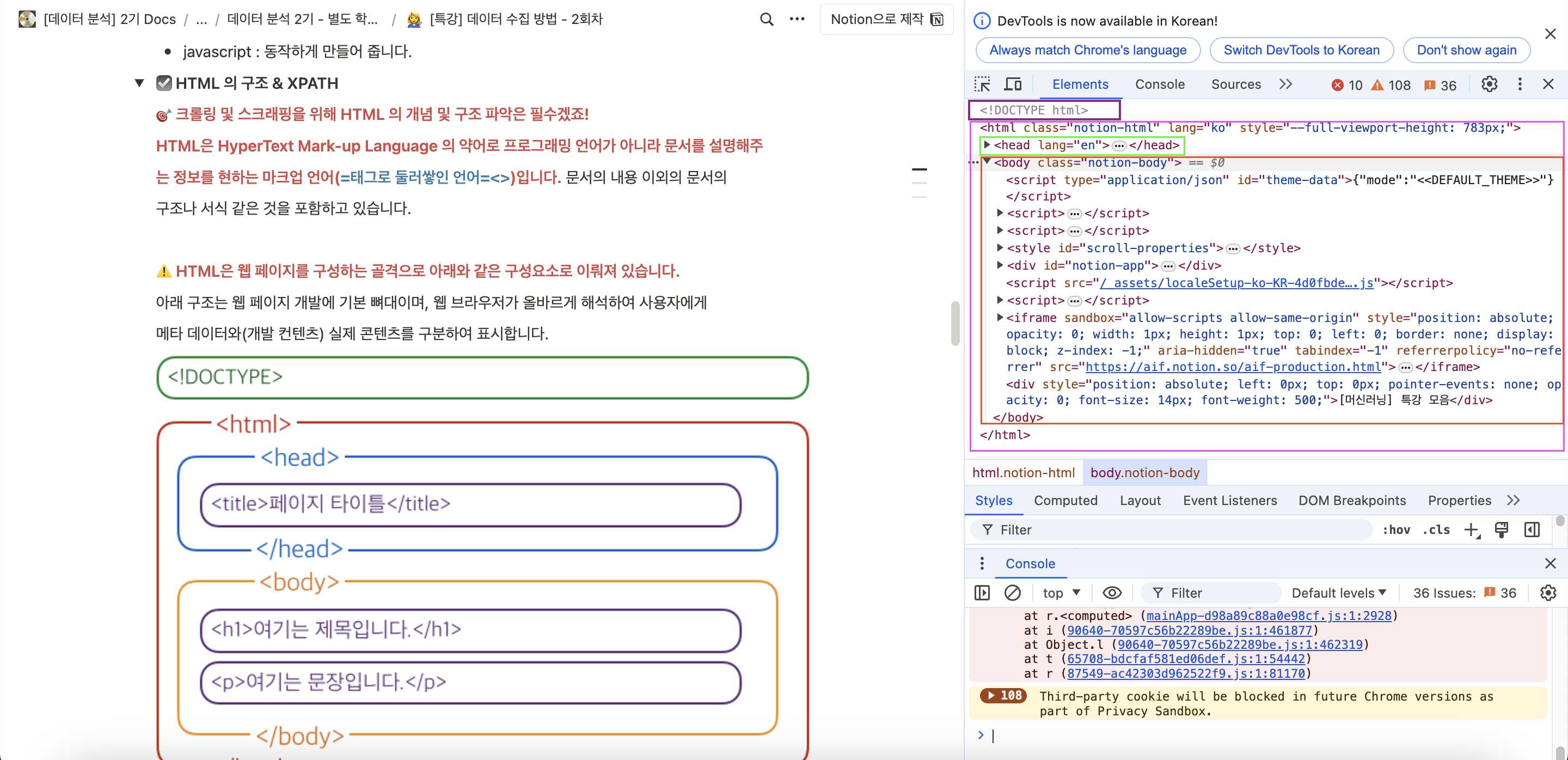This screenshot has height=760, width=1568.
Task: Toggle the console sidebar panel icon
Action: (x=982, y=593)
